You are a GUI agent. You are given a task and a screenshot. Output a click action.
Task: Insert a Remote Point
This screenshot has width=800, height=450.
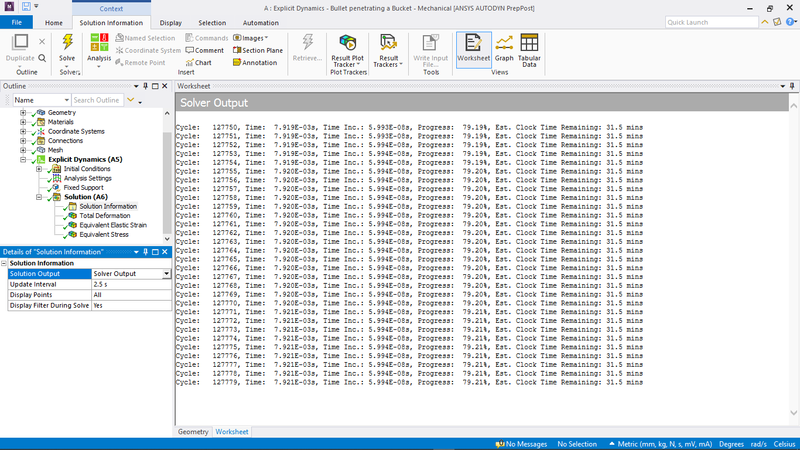140,62
